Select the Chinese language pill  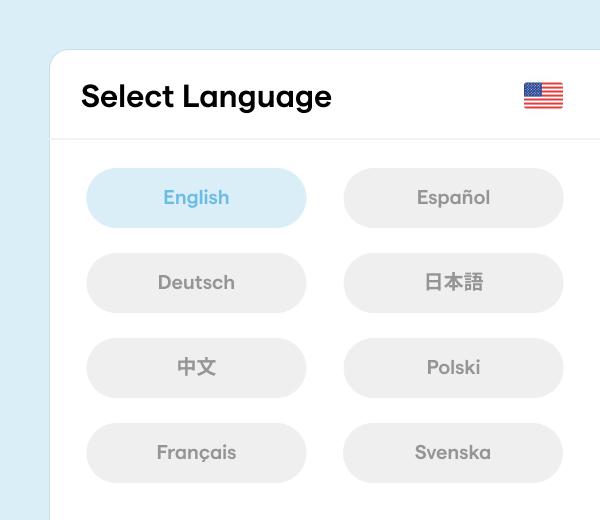coord(196,368)
